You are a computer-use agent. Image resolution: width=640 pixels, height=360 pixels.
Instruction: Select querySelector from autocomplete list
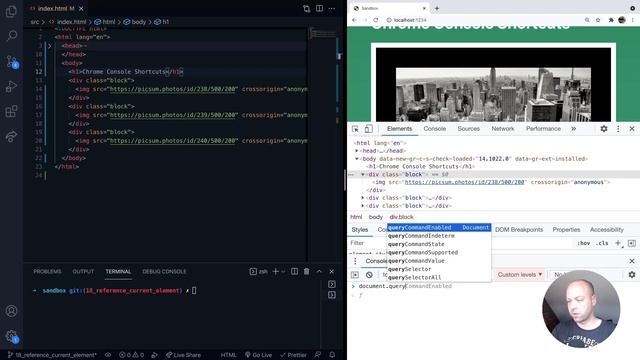click(x=439, y=269)
